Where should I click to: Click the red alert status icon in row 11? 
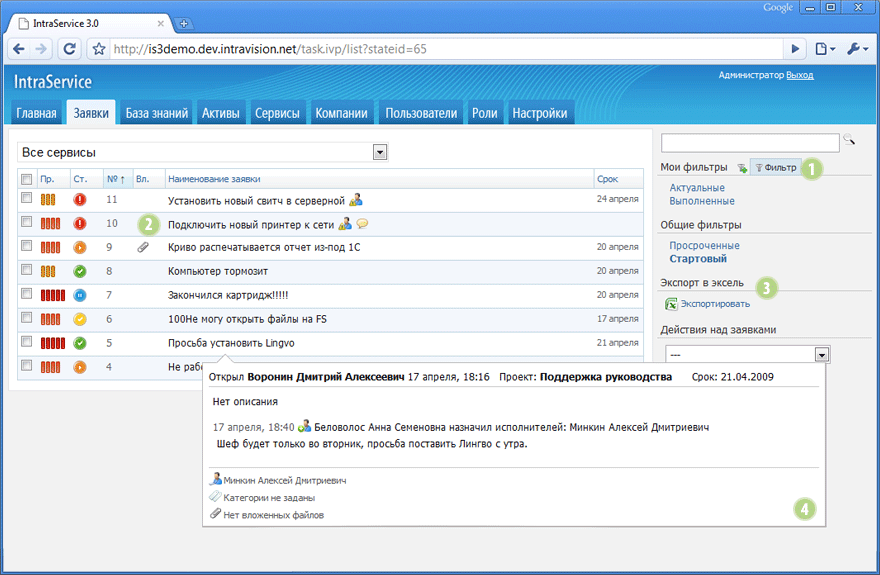click(80, 199)
